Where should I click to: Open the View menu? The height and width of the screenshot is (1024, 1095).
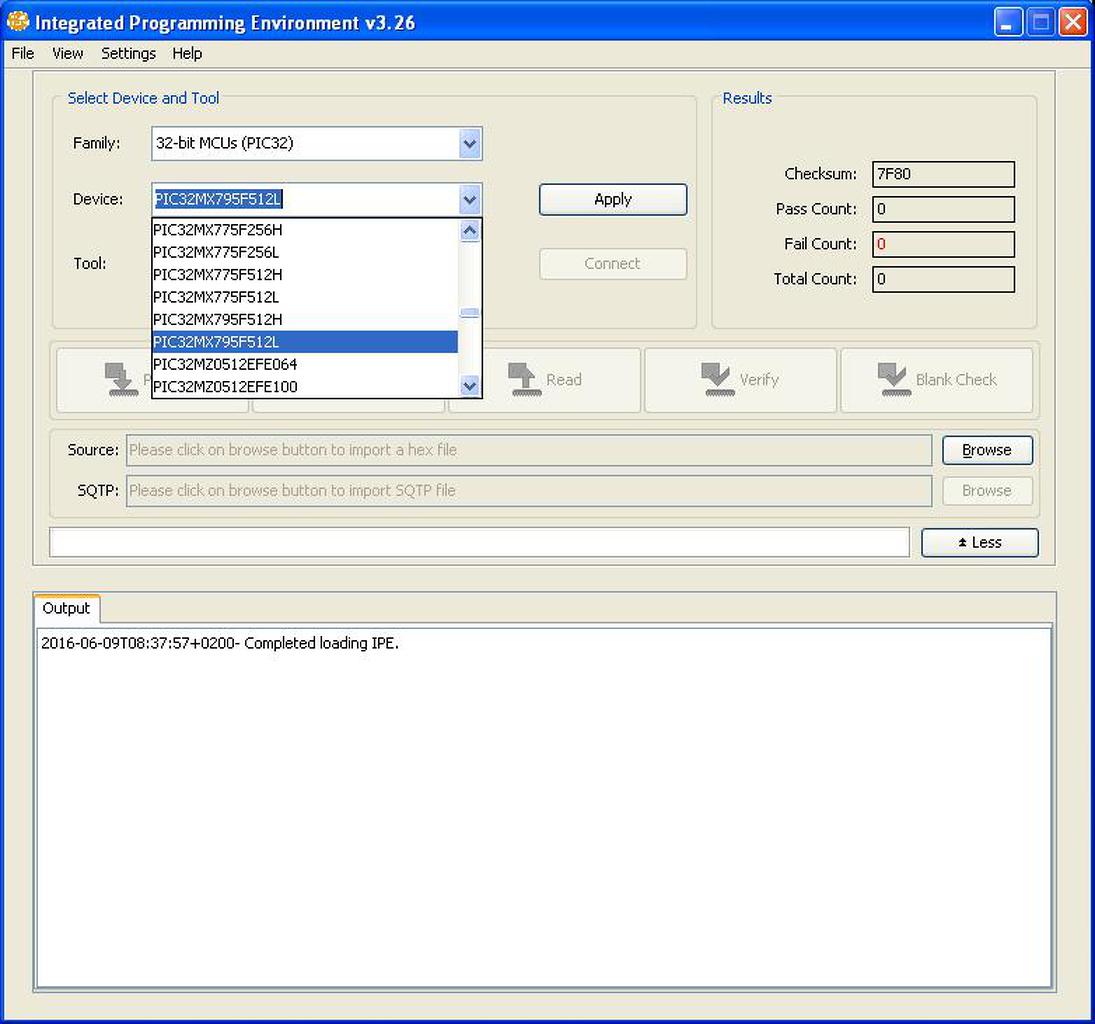68,53
